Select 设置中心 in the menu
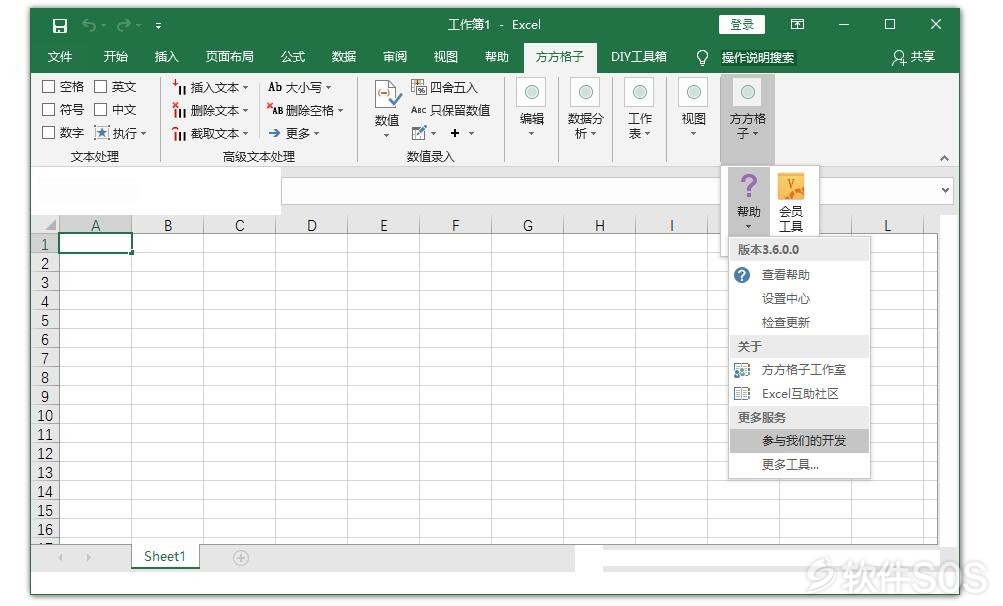This screenshot has width=1003, height=606. (x=800, y=299)
